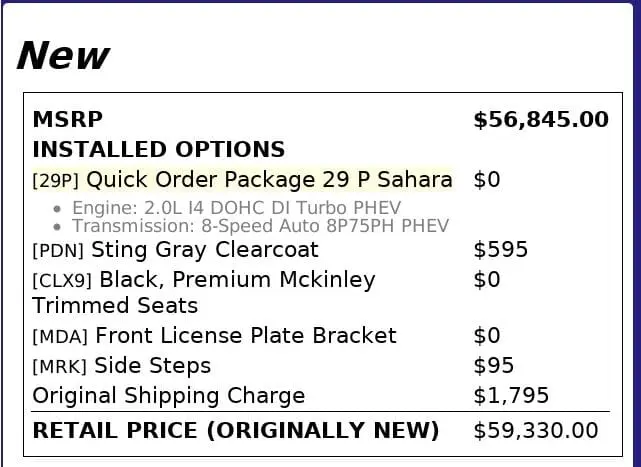Click the MSRP amount $56,845.00
Viewport: 641px width, 467px height.
(540, 120)
